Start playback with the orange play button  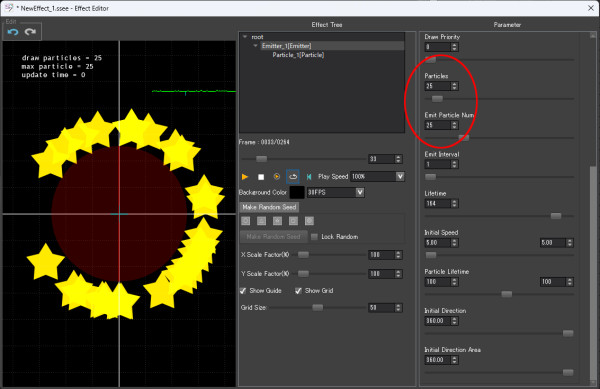pyautogui.click(x=245, y=177)
